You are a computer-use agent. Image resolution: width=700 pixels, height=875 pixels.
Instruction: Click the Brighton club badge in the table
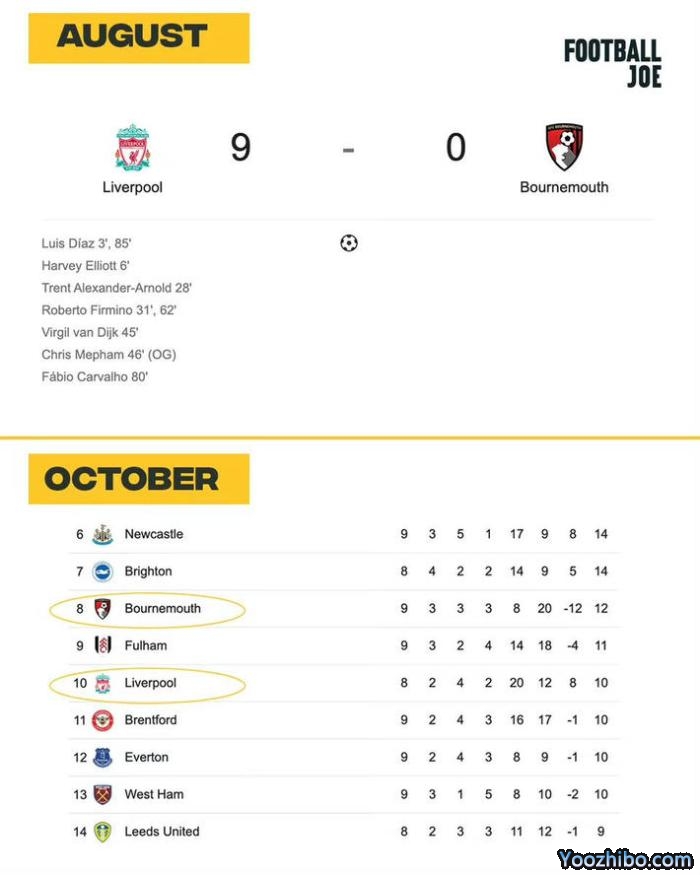[102, 571]
